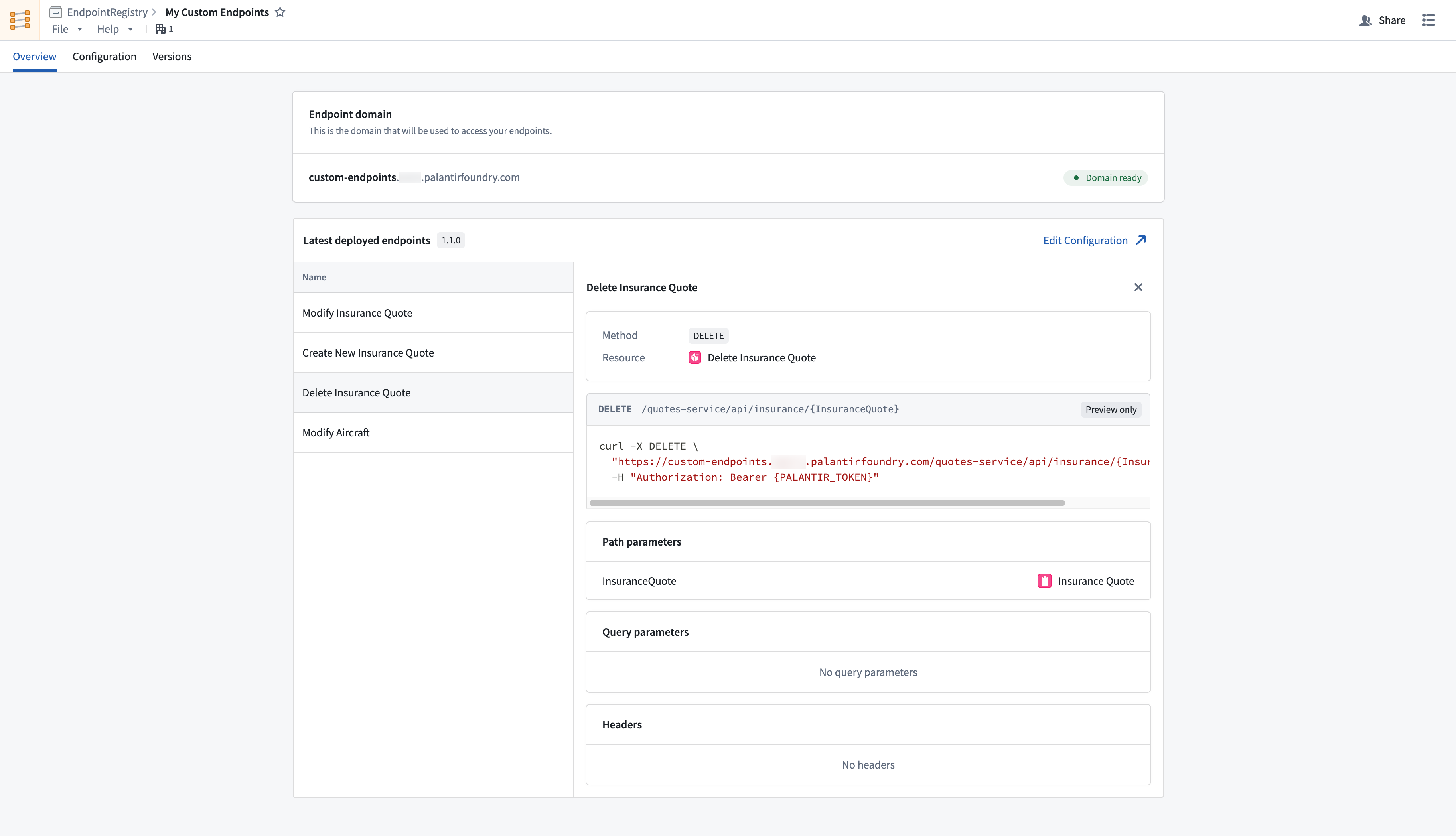Open the File dropdown menu
The height and width of the screenshot is (836, 1456).
point(67,29)
